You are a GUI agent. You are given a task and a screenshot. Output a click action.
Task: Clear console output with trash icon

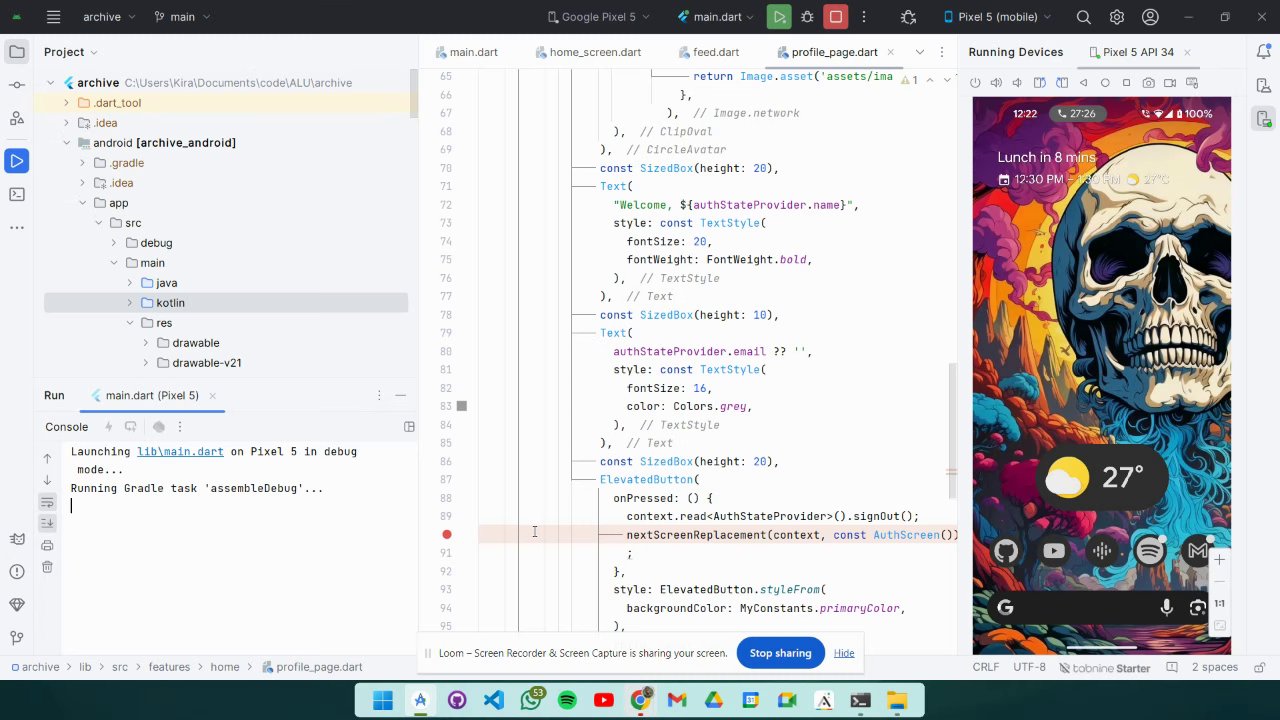click(x=47, y=567)
